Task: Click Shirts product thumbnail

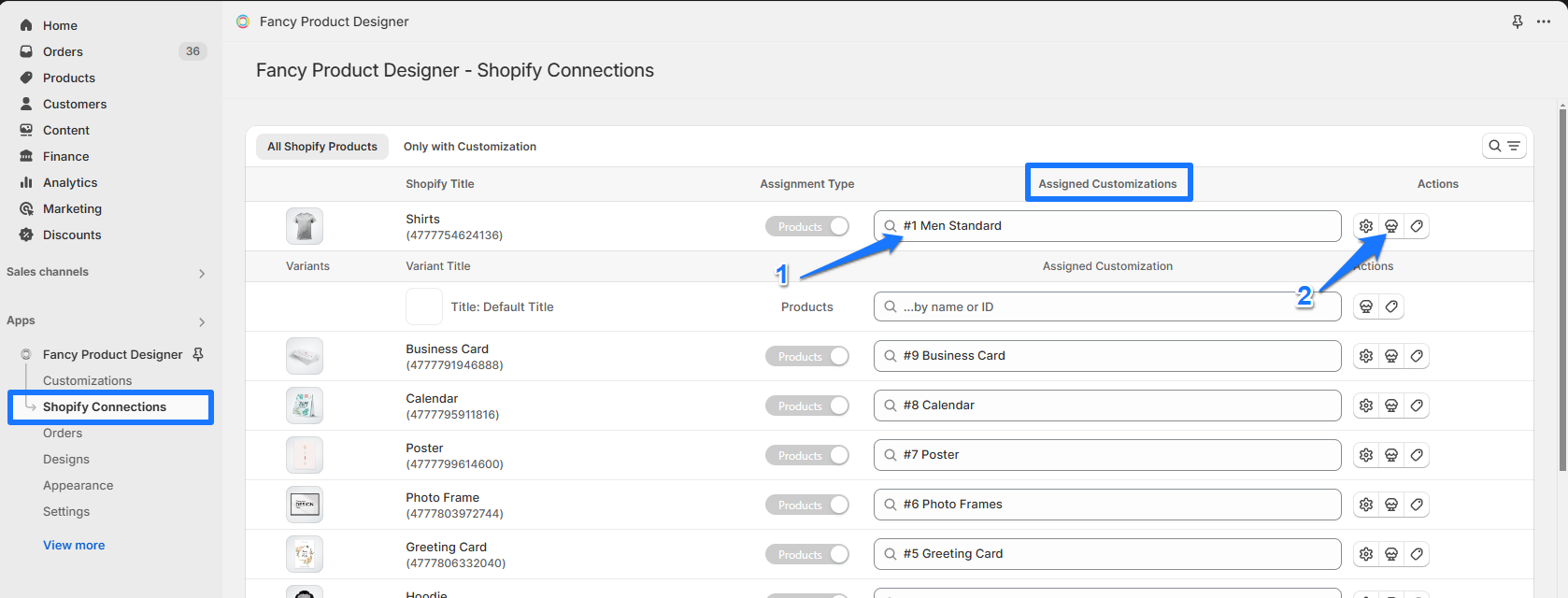Action: point(305,226)
